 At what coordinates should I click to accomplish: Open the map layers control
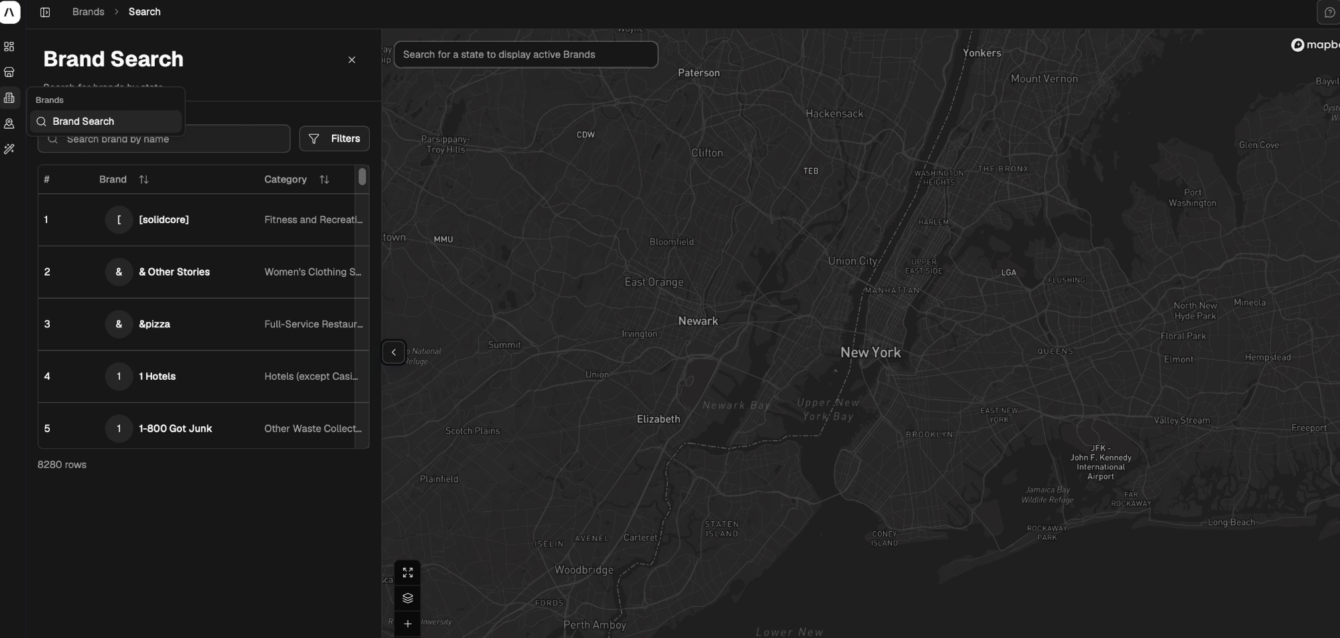click(x=408, y=598)
